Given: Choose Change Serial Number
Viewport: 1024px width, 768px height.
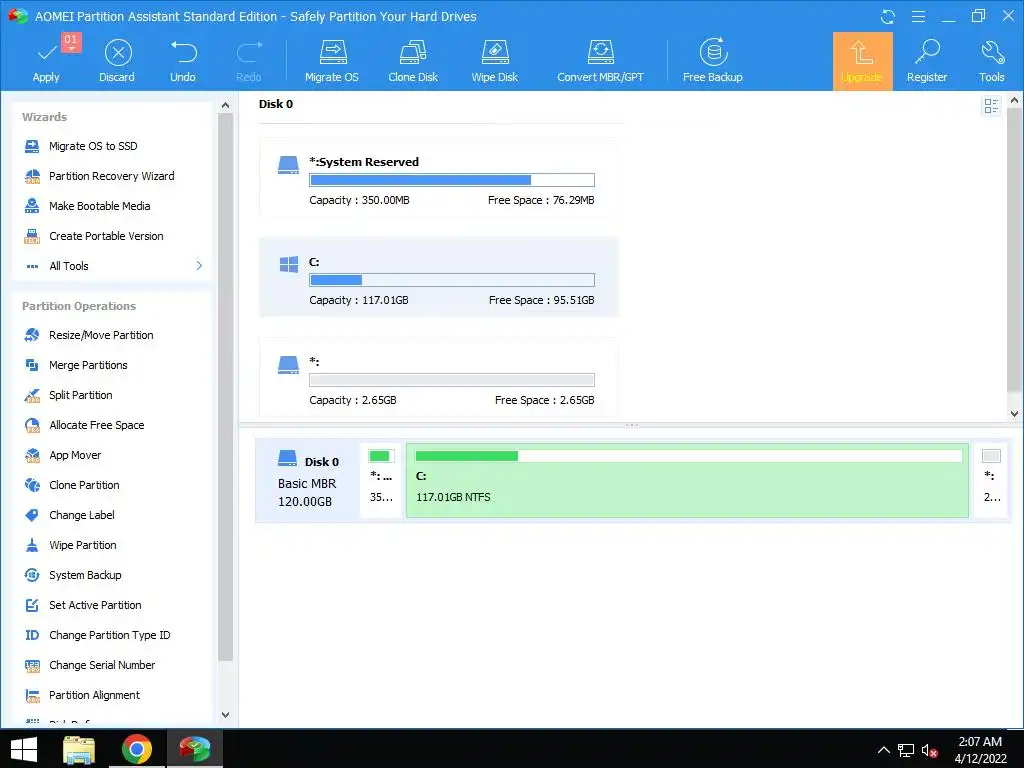Looking at the screenshot, I should [102, 665].
